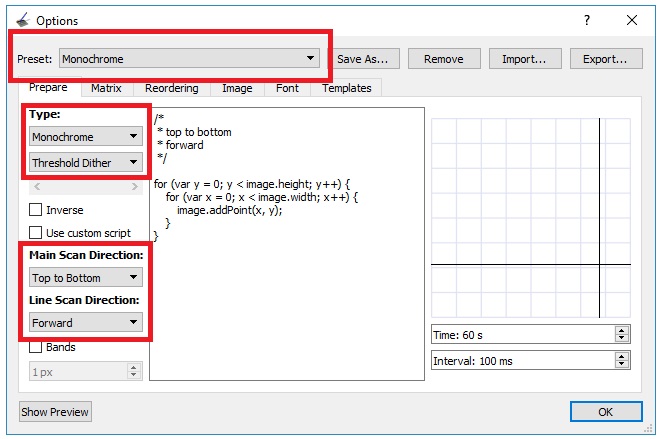Screen dimensions: 662x439
Task: Toggle the Inverse checkbox
Action: click(36, 210)
